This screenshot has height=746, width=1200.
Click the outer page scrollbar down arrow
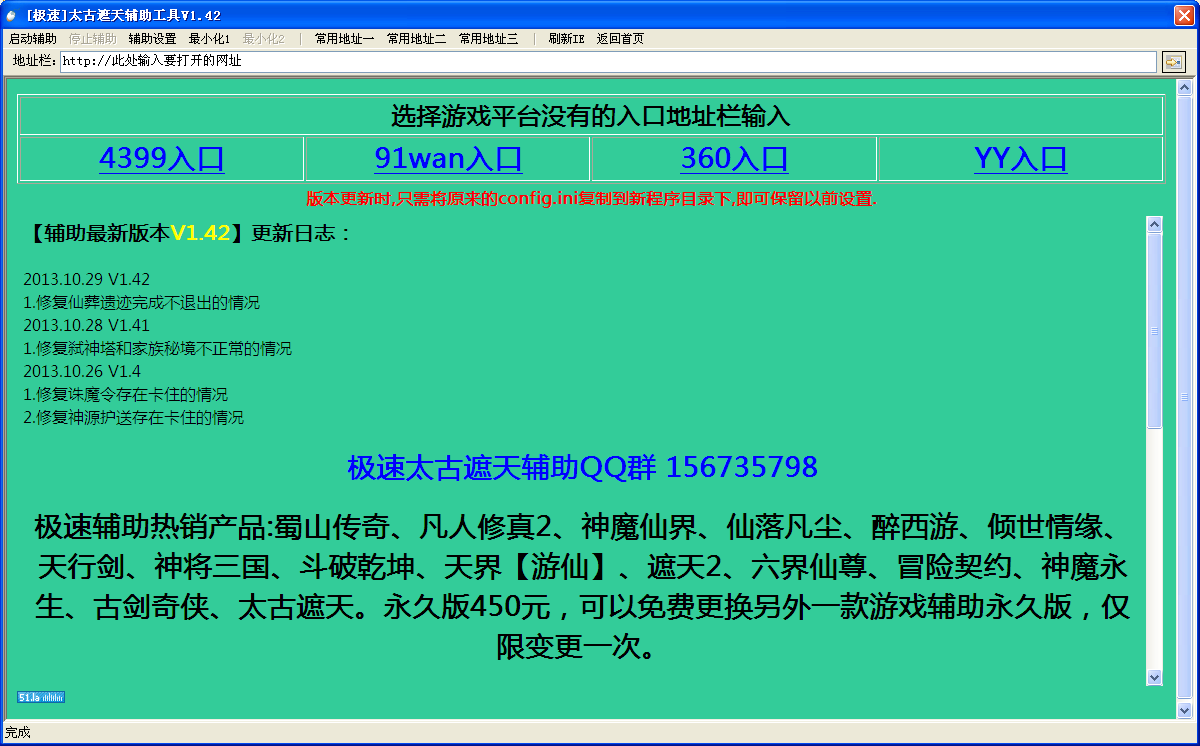point(1185,709)
